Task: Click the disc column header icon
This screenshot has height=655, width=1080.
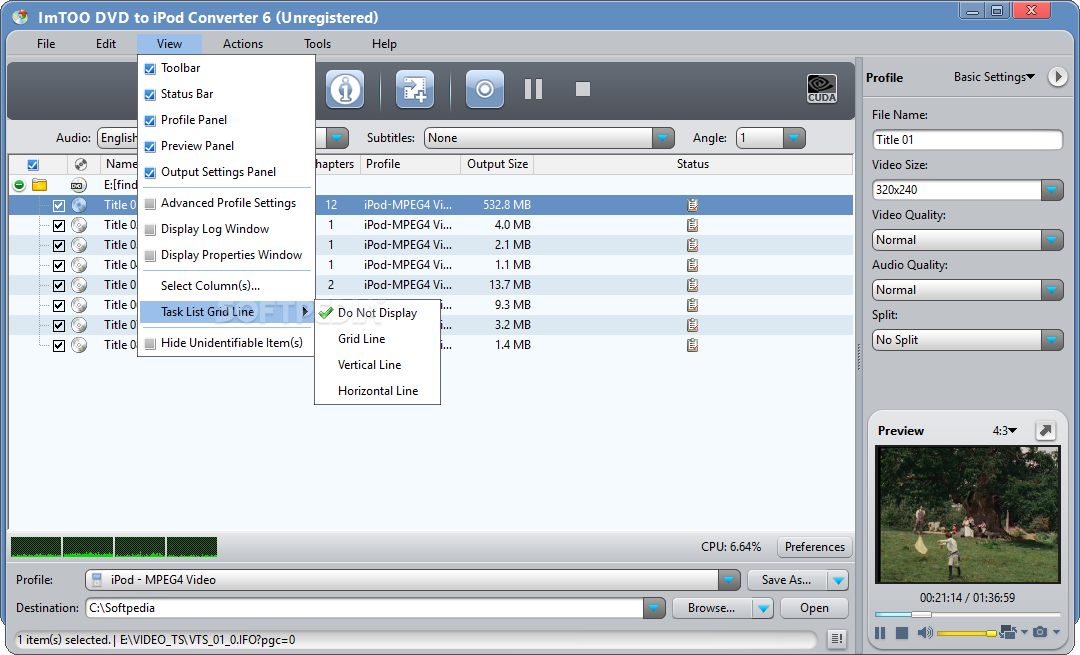Action: click(x=81, y=164)
